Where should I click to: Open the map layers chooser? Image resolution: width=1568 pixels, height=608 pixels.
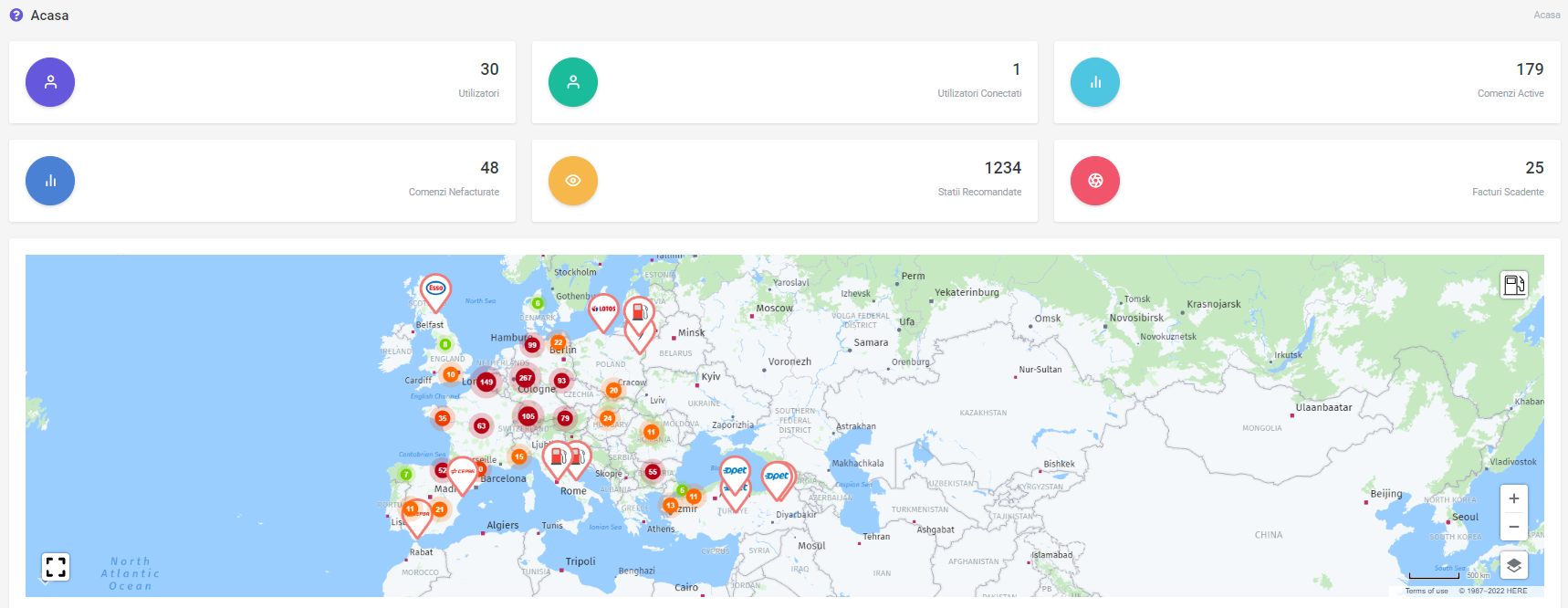coord(1513,565)
